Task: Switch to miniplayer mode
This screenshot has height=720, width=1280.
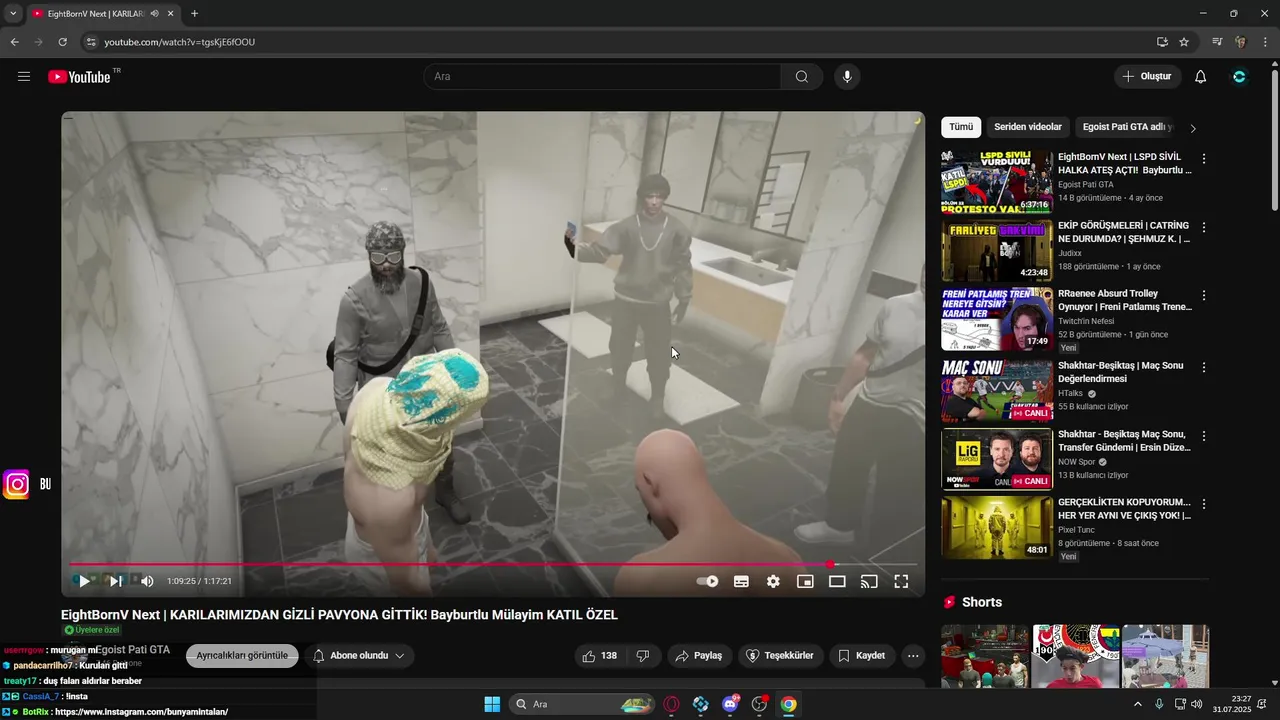Action: 805,581
